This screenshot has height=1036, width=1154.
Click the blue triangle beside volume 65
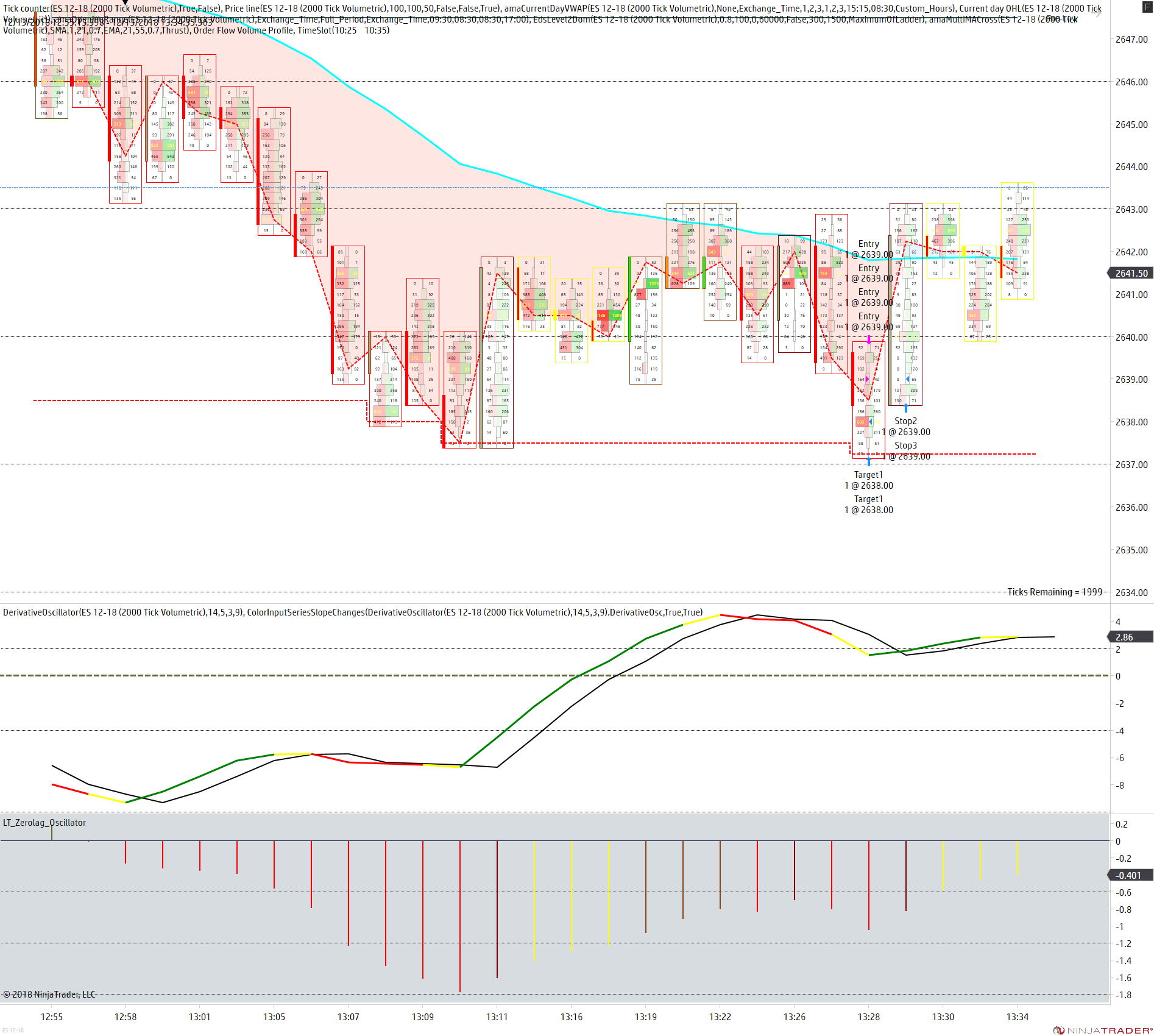[x=907, y=379]
